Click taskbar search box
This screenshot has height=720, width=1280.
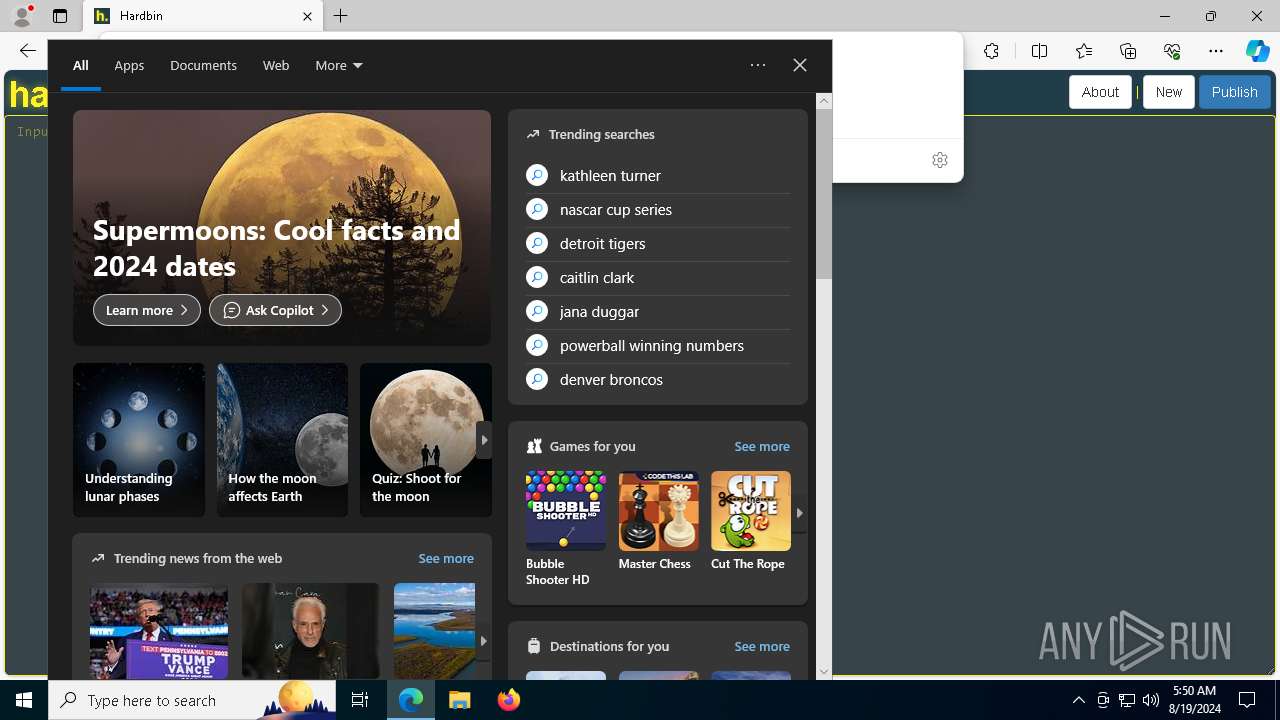point(193,700)
